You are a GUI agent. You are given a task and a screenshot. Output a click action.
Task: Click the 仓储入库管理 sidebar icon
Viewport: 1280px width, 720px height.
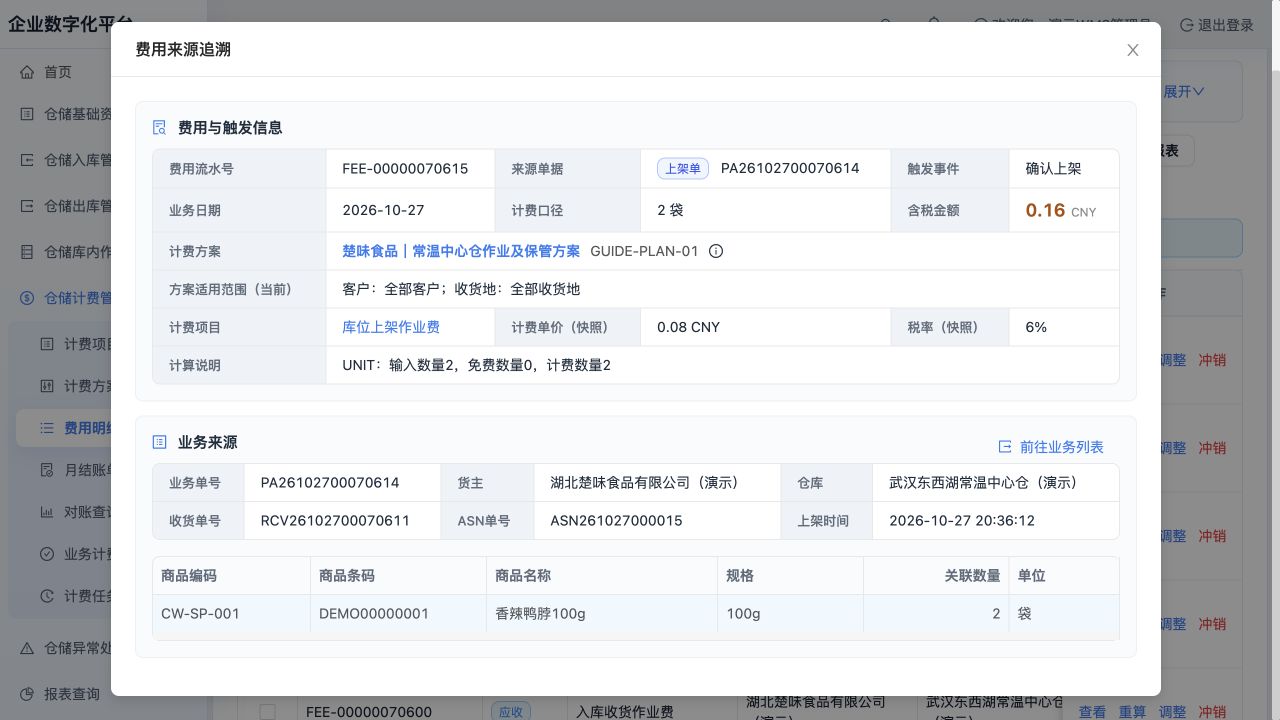27,160
